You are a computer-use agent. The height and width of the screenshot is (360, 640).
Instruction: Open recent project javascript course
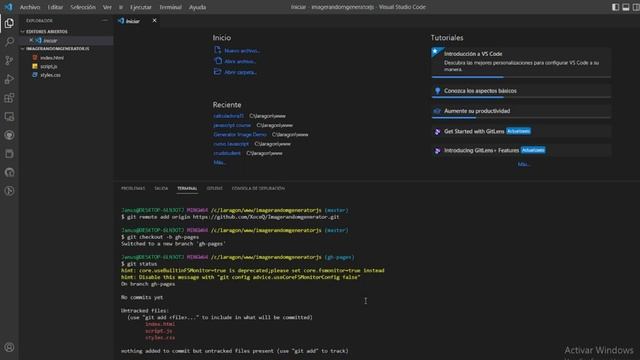coord(232,125)
